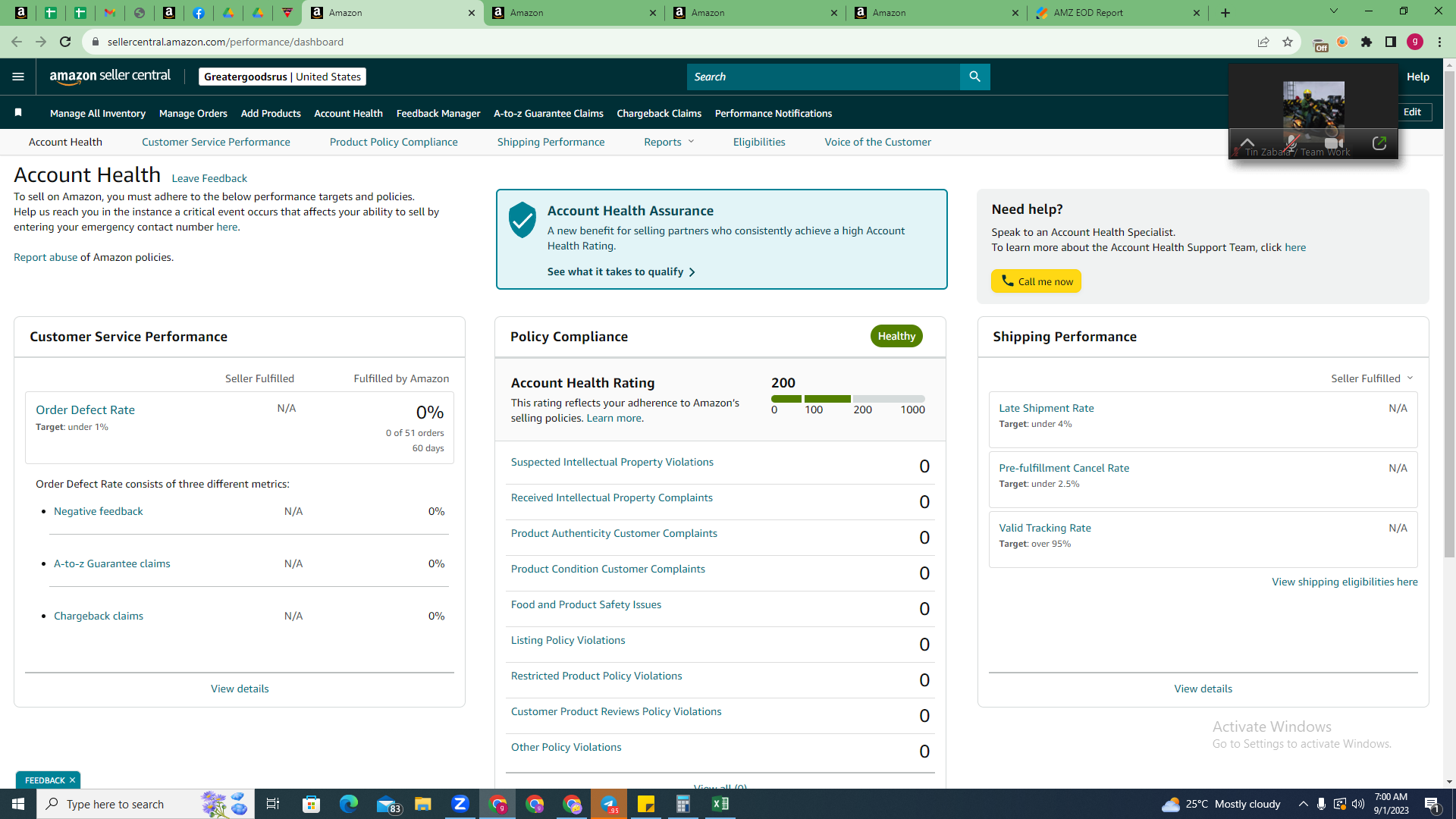Open the pinned Facebook tab
1456x819 pixels.
click(x=199, y=13)
